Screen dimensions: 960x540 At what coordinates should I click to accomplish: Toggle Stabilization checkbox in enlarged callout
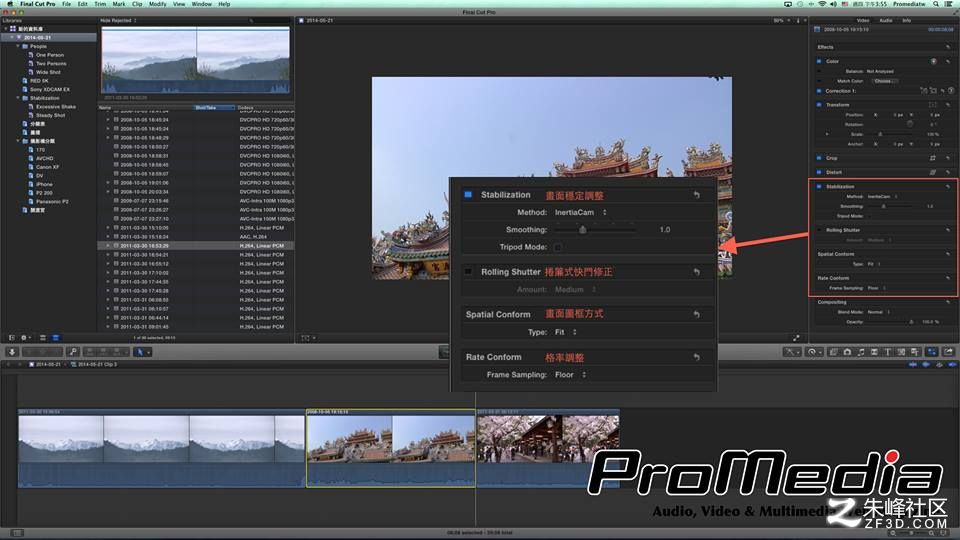coord(468,195)
